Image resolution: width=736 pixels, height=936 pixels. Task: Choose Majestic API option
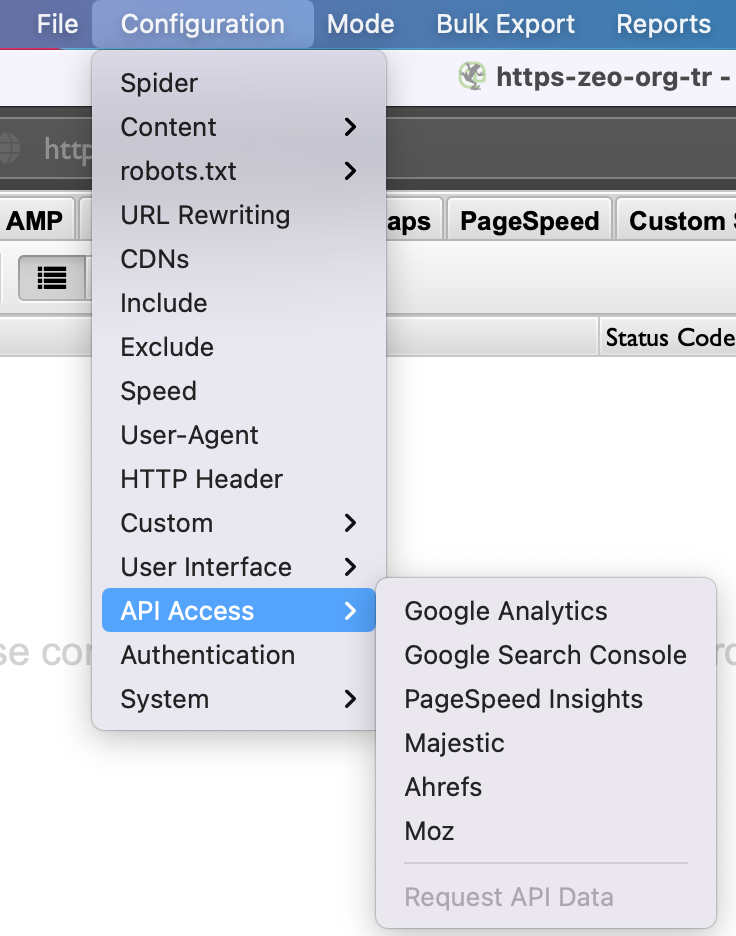tap(546, 743)
